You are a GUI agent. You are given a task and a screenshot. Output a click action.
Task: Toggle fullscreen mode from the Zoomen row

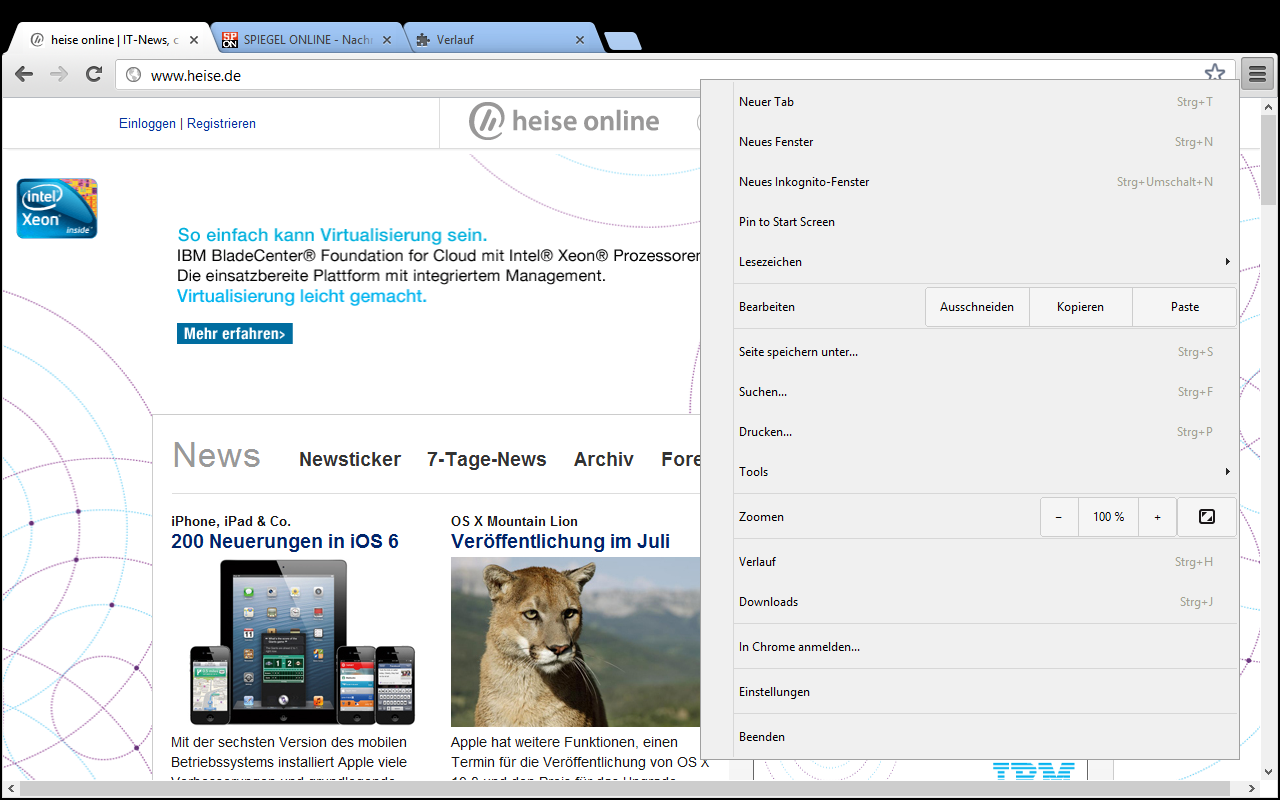[1207, 517]
